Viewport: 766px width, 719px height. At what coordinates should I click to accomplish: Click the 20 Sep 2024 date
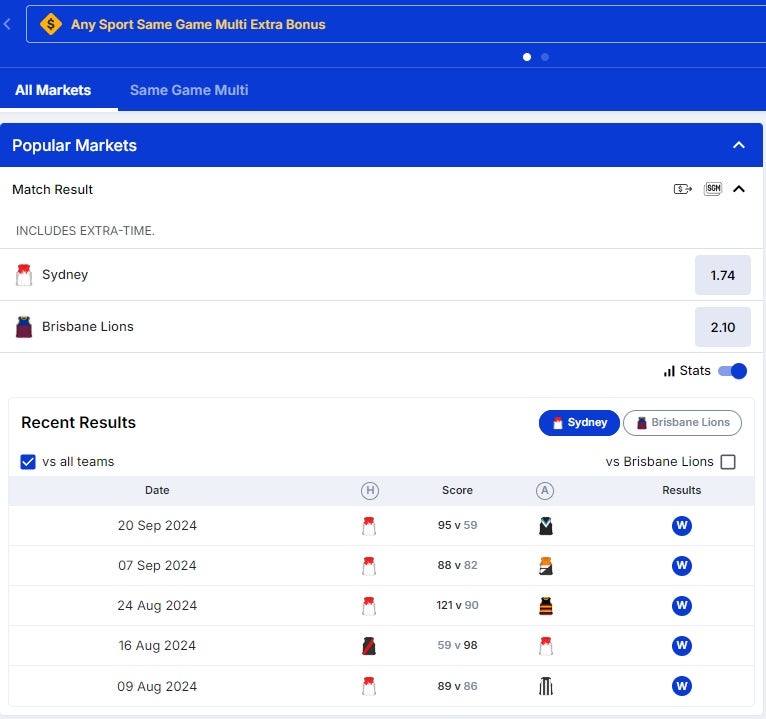(157, 526)
